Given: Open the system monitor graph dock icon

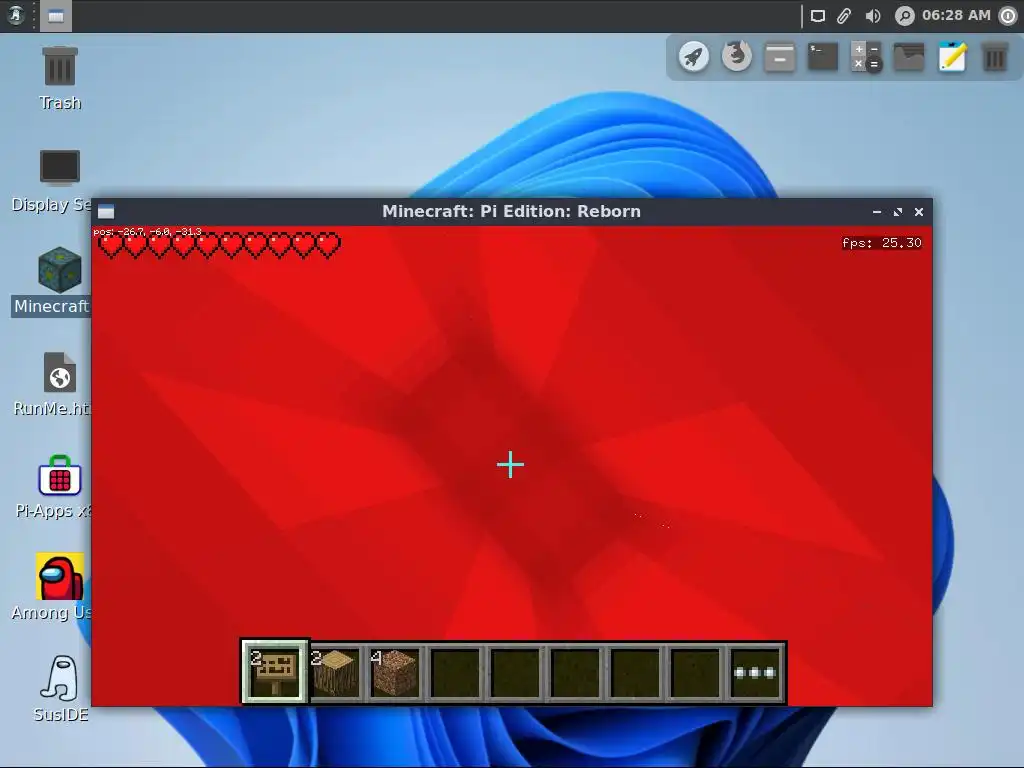Looking at the screenshot, I should tap(909, 57).
